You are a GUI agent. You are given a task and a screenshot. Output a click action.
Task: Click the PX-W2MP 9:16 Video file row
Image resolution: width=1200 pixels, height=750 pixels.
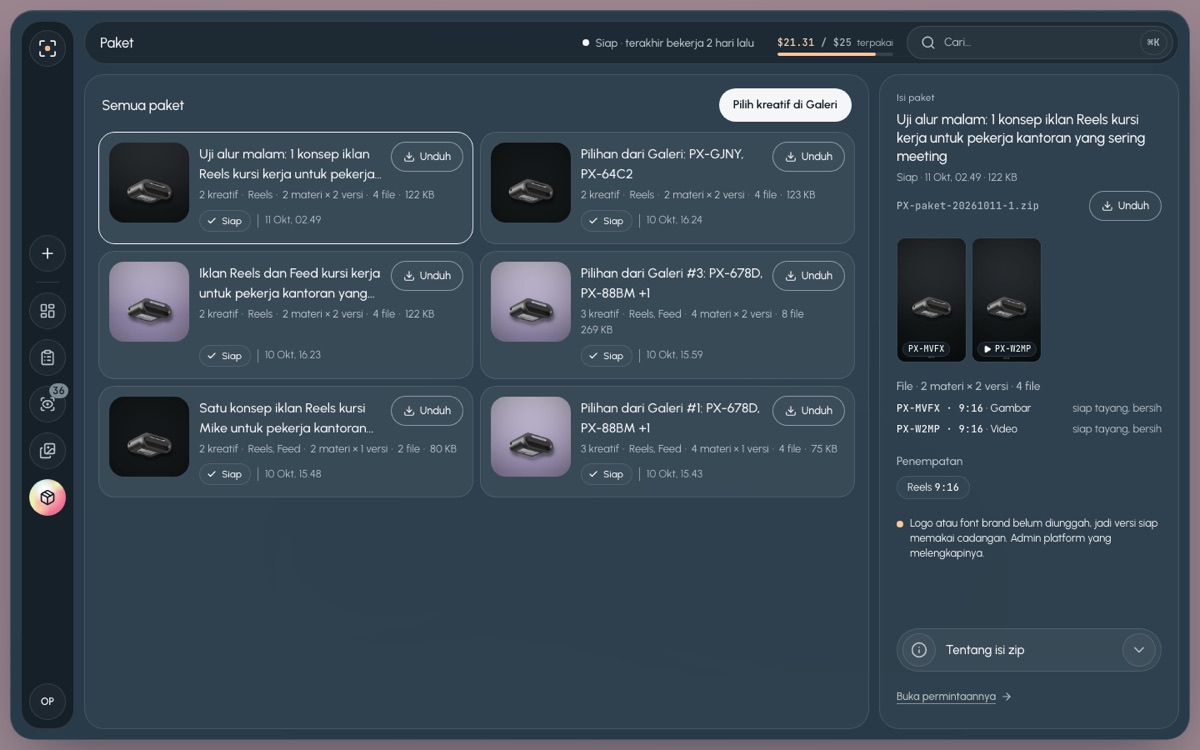click(x=1029, y=429)
